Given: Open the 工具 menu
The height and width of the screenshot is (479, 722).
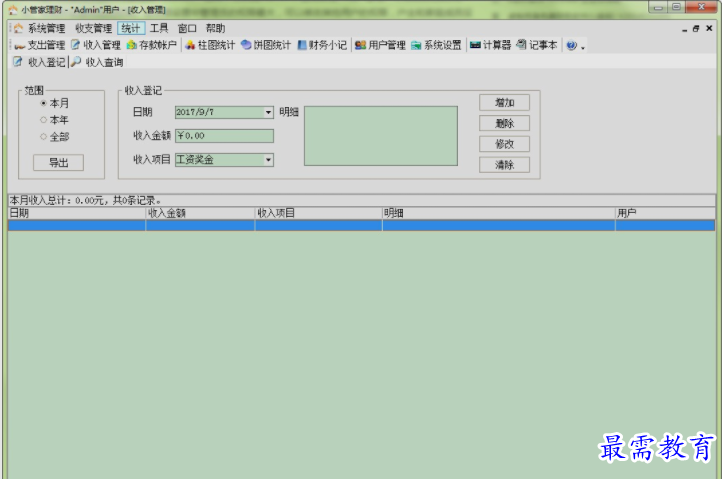Looking at the screenshot, I should tap(159, 29).
